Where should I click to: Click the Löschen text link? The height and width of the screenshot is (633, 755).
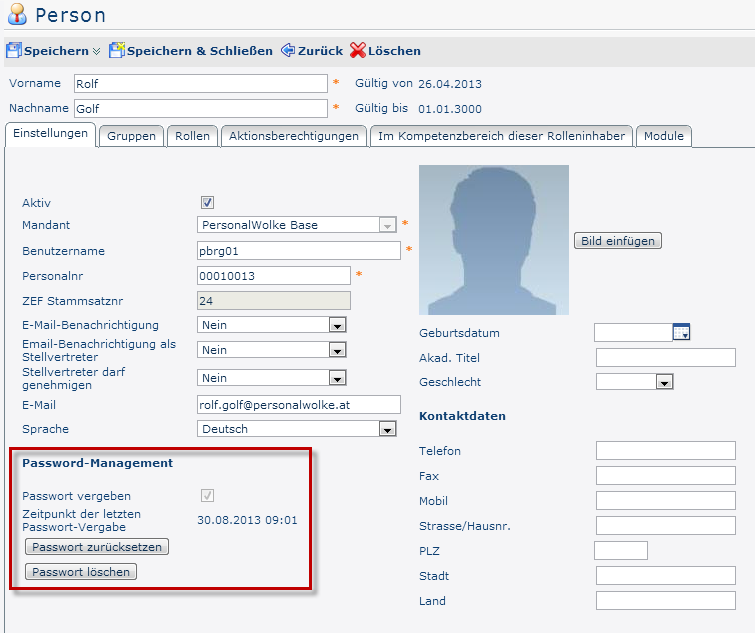click(x=394, y=51)
